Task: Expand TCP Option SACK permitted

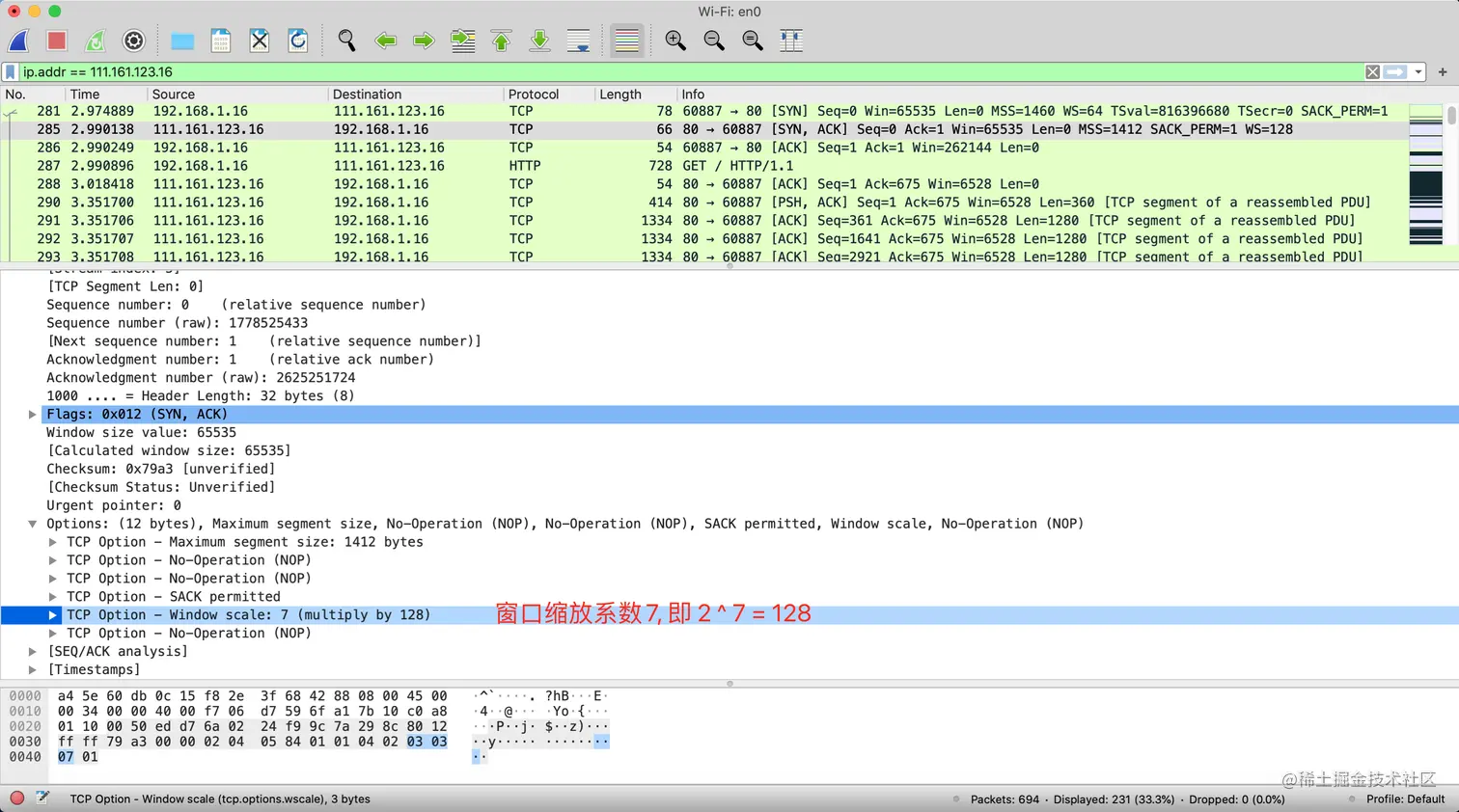Action: coord(53,597)
